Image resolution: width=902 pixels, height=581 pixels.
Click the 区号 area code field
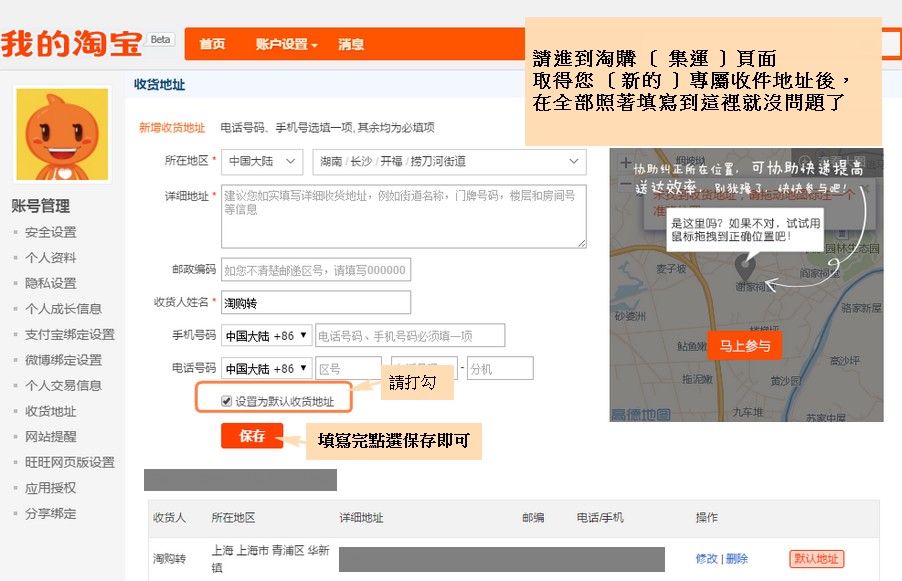(349, 368)
